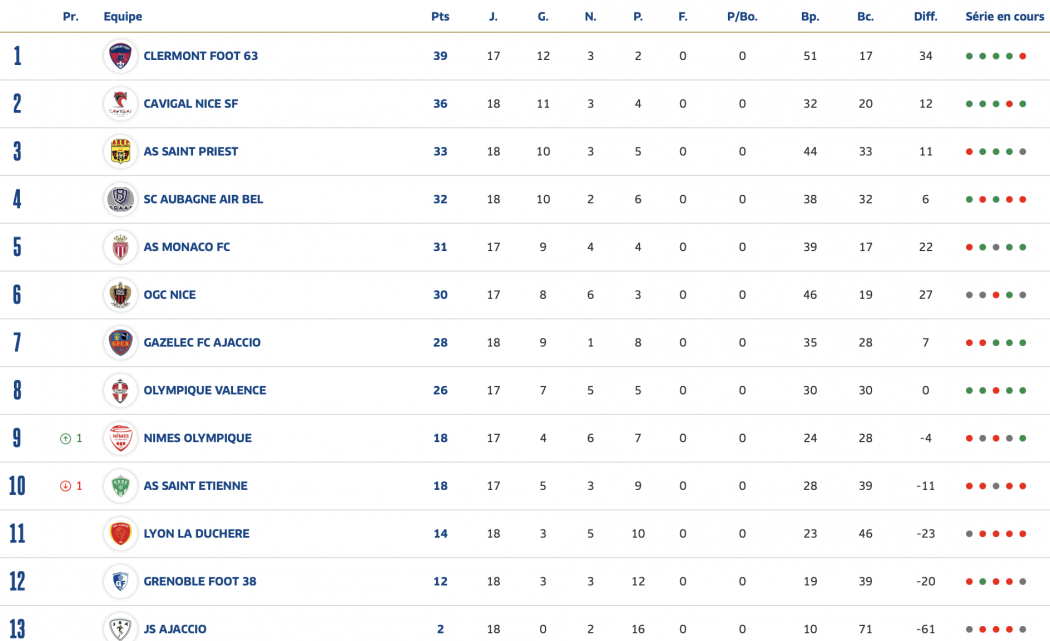Click the Nimes Olympique club logo

120,438
